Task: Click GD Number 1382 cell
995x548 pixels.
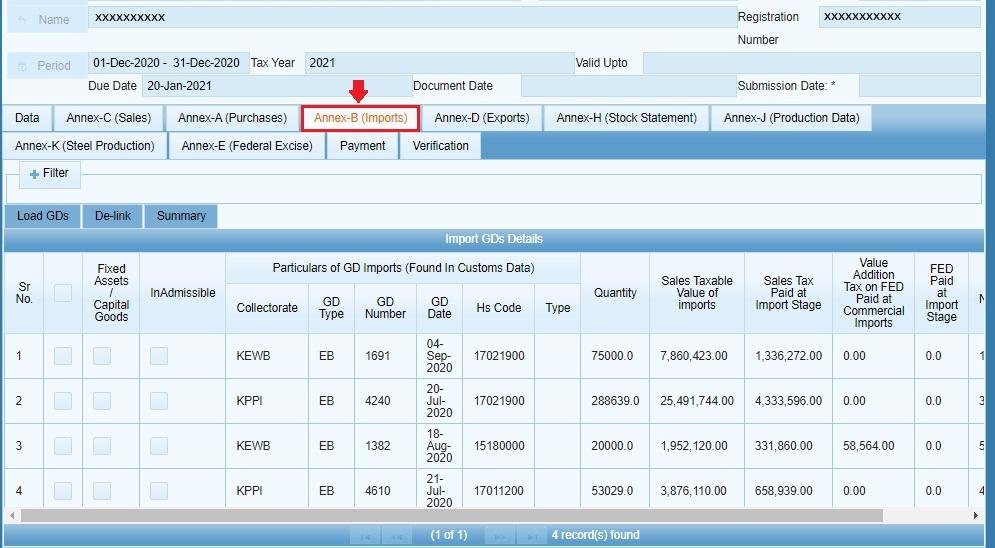Action: pyautogui.click(x=385, y=446)
